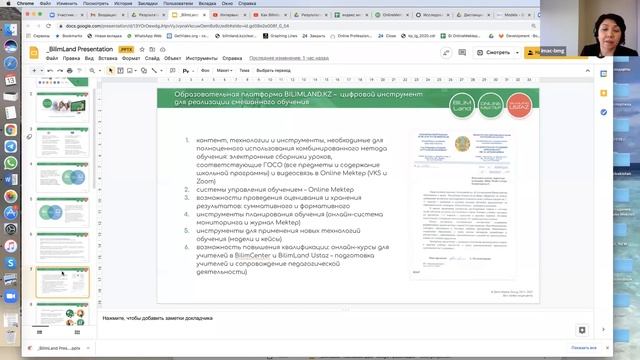640x360 pixels.
Task: Expand the insert image dropdown arrow
Action: pyautogui.click(x=136, y=71)
